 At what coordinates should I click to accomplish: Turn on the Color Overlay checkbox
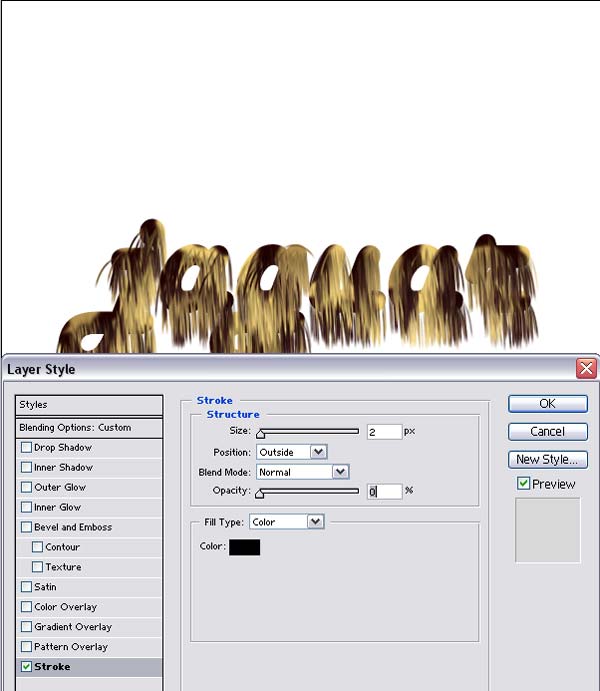[26, 607]
